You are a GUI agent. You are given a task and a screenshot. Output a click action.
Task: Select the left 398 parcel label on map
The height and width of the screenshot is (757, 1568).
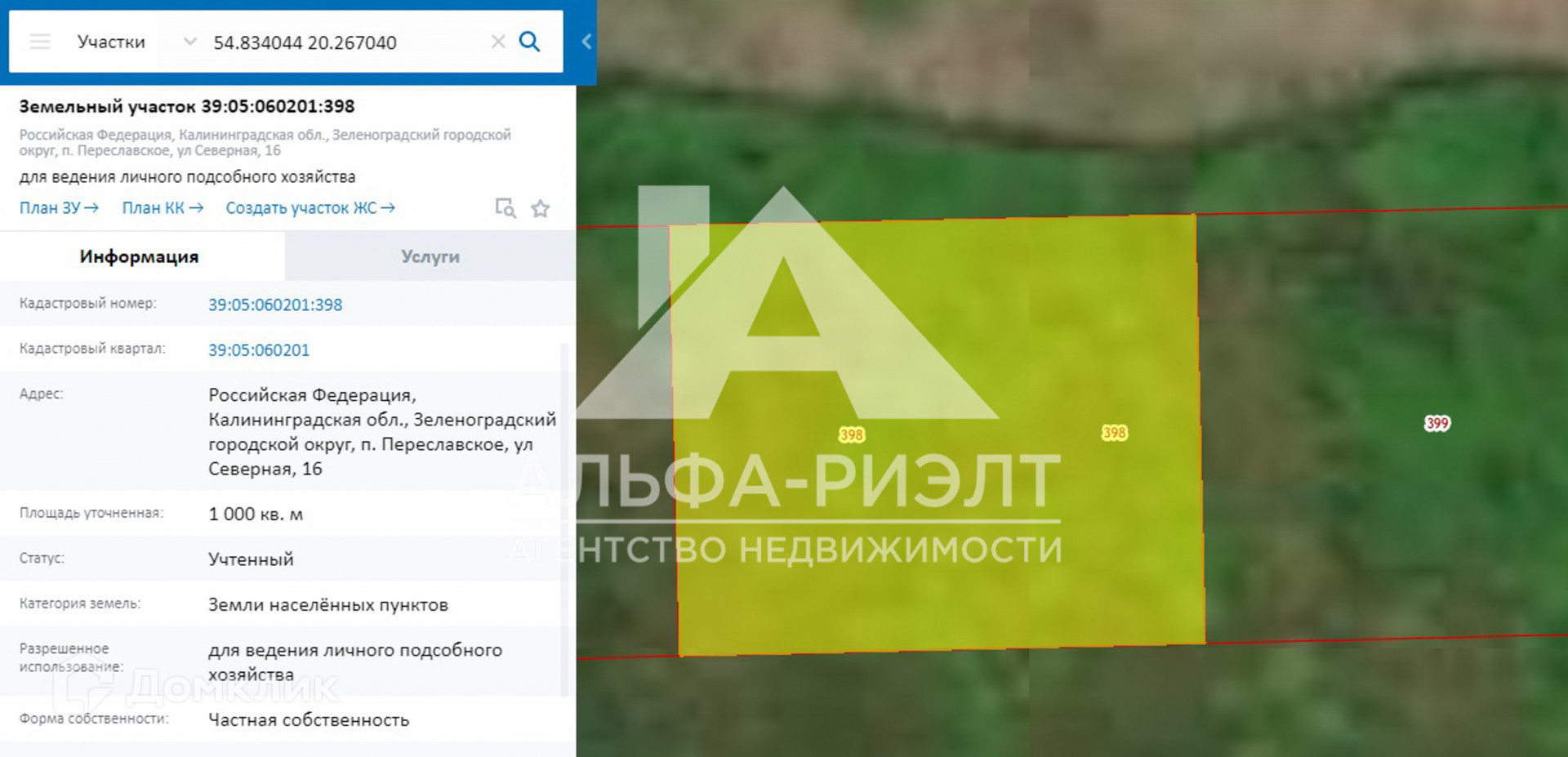tap(852, 434)
